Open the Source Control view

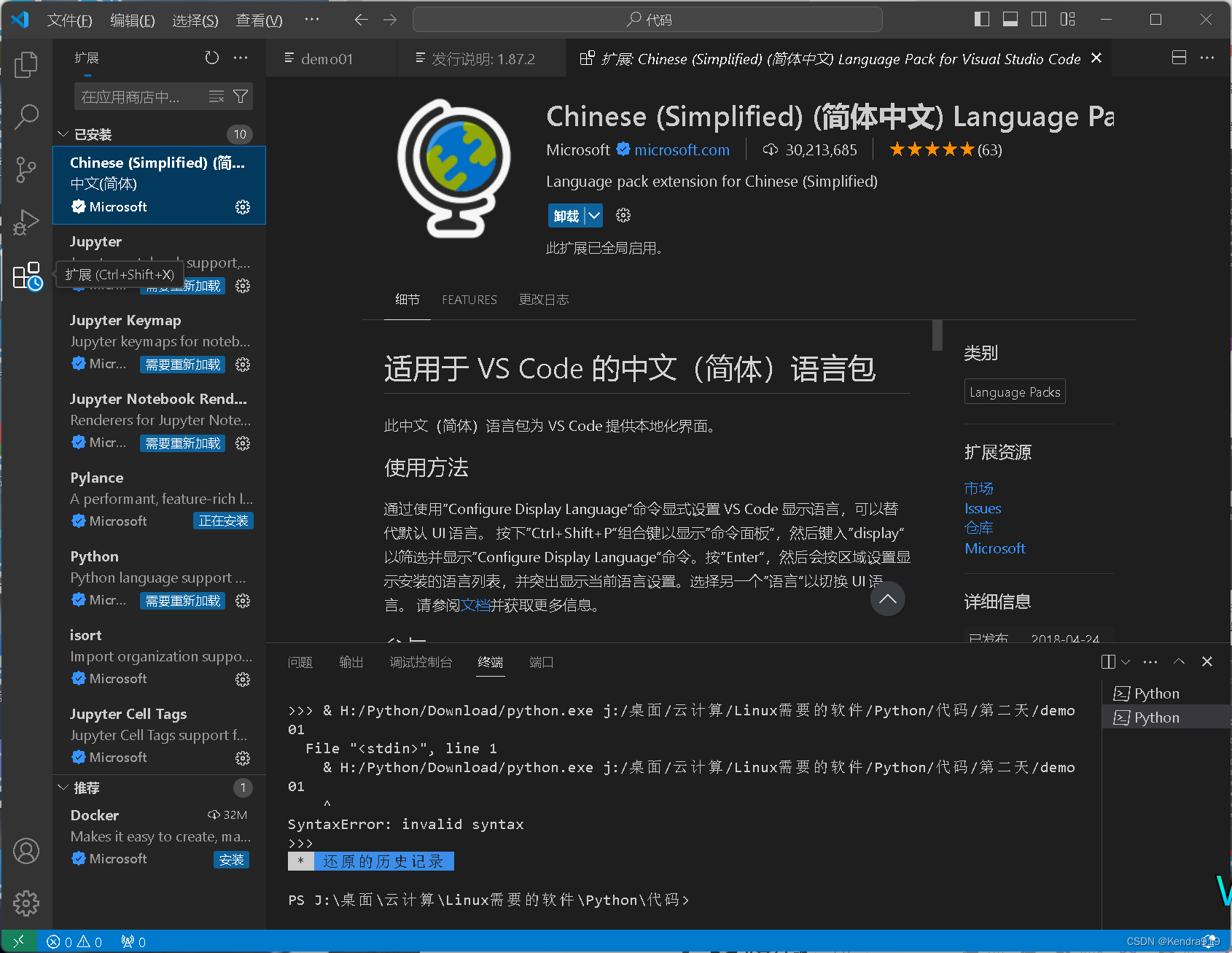click(x=26, y=169)
